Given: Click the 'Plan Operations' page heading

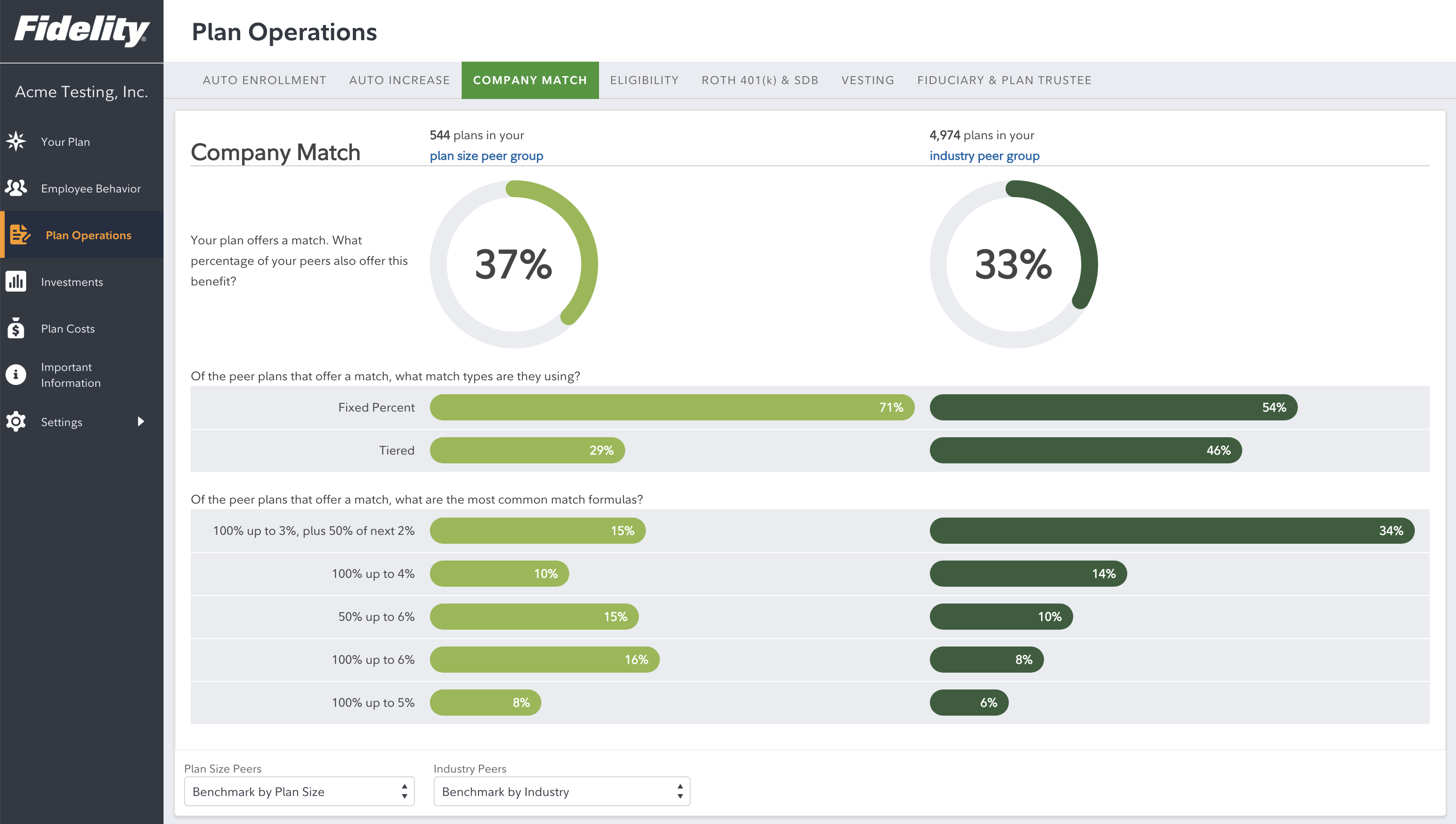Looking at the screenshot, I should pos(284,32).
